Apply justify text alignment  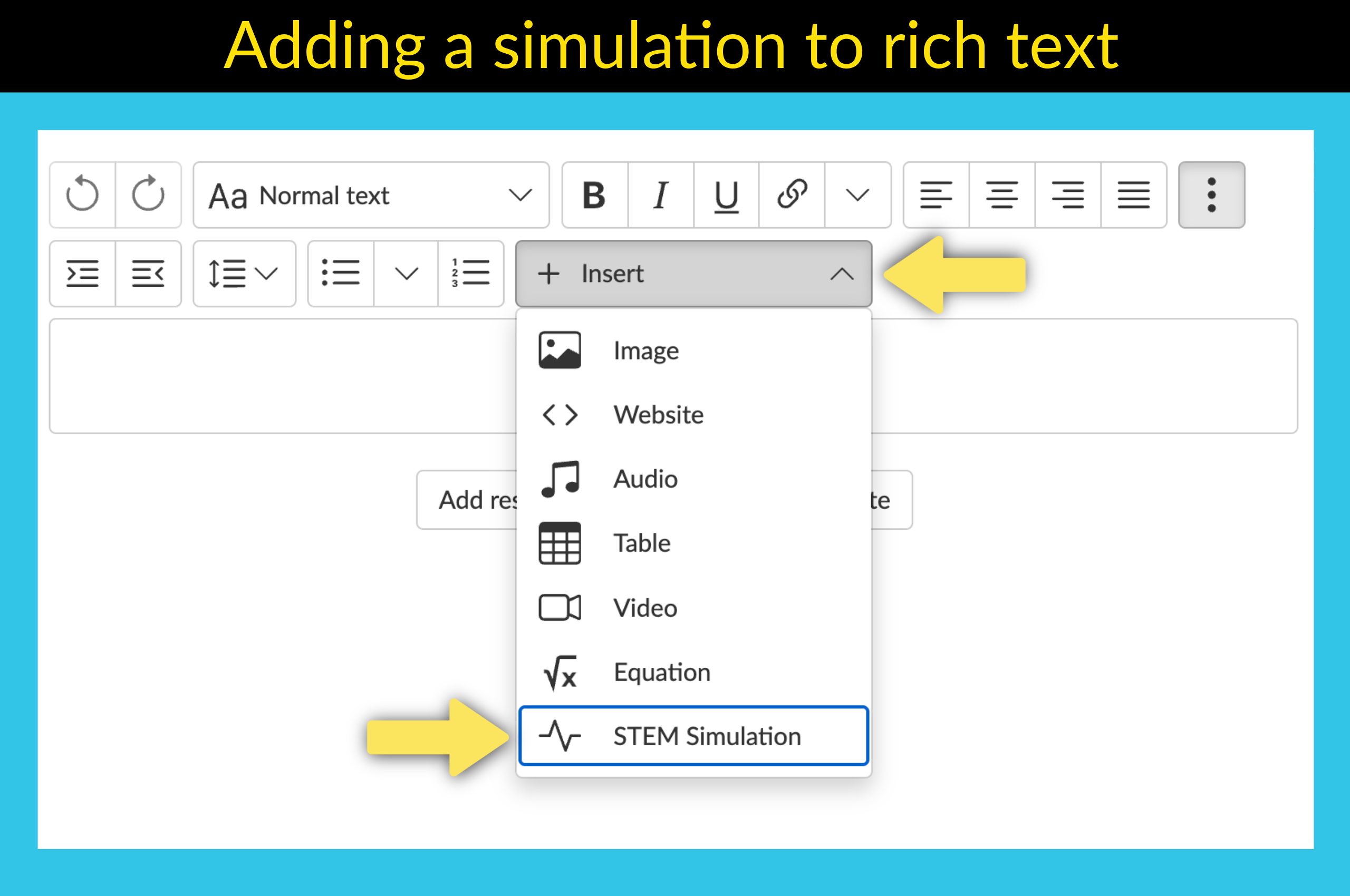[1133, 196]
